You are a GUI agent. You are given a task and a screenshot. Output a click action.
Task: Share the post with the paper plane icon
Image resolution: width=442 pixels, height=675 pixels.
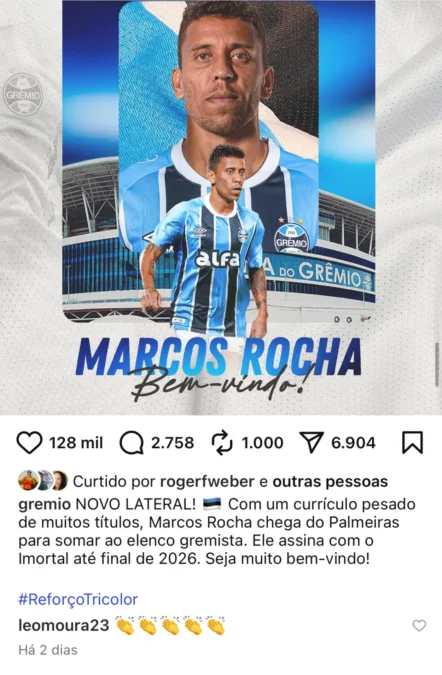(x=311, y=443)
